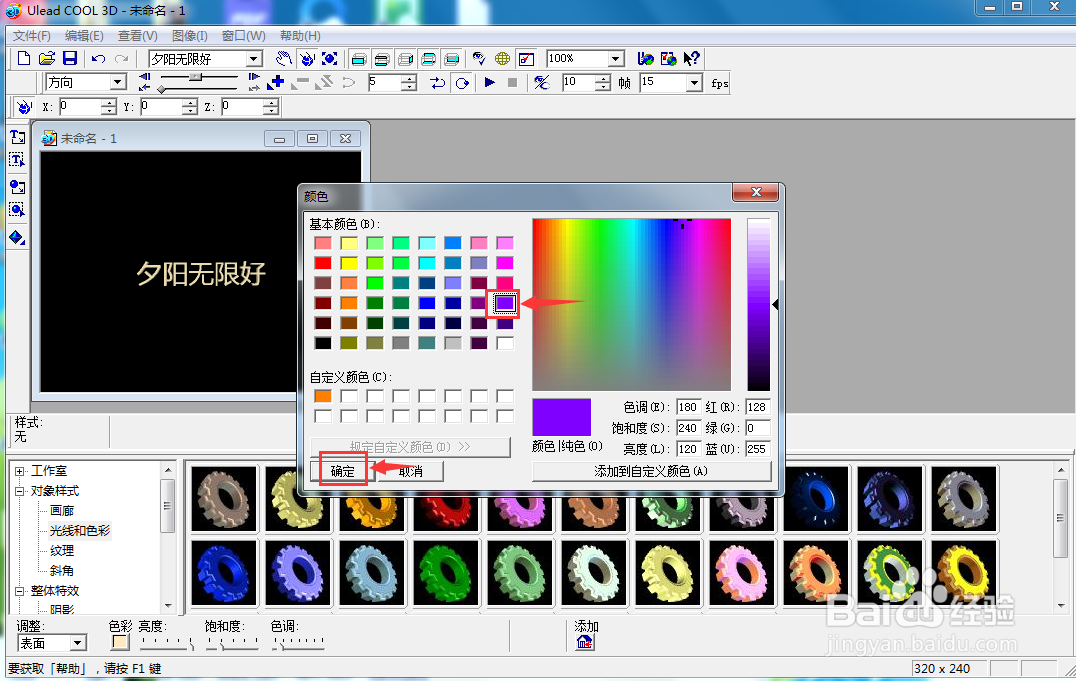The width and height of the screenshot is (1076, 681).
Task: Add a key frame with plus icon
Action: click(277, 82)
